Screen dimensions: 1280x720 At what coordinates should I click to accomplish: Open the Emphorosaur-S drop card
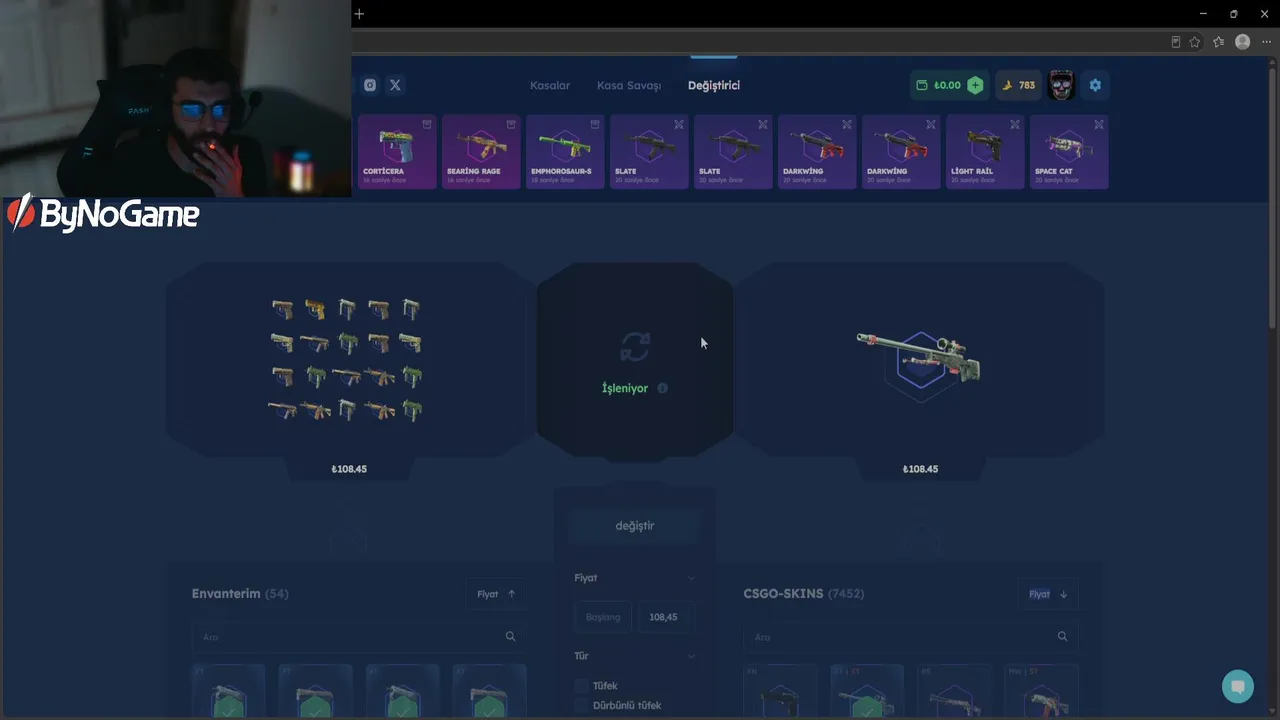(x=565, y=152)
